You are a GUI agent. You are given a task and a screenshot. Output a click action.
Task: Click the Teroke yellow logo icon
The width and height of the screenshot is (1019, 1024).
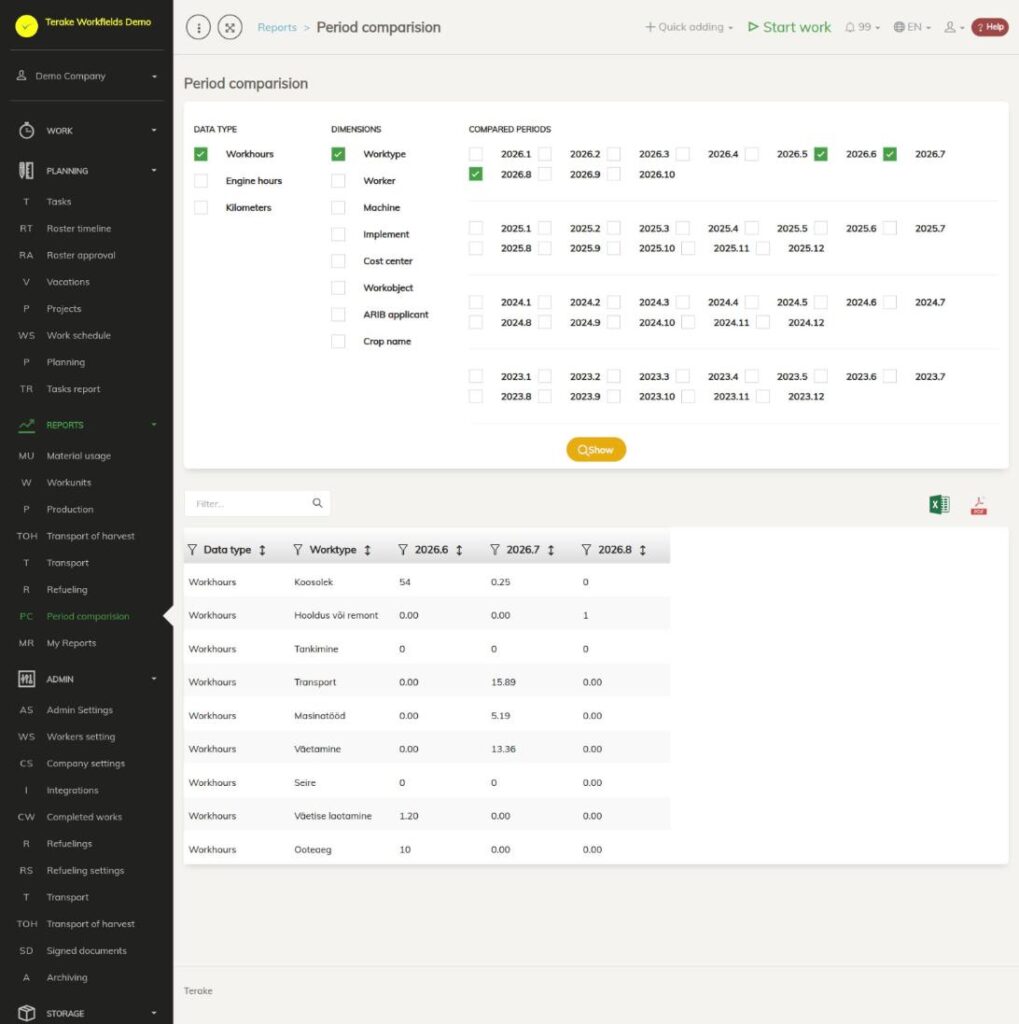[27, 26]
